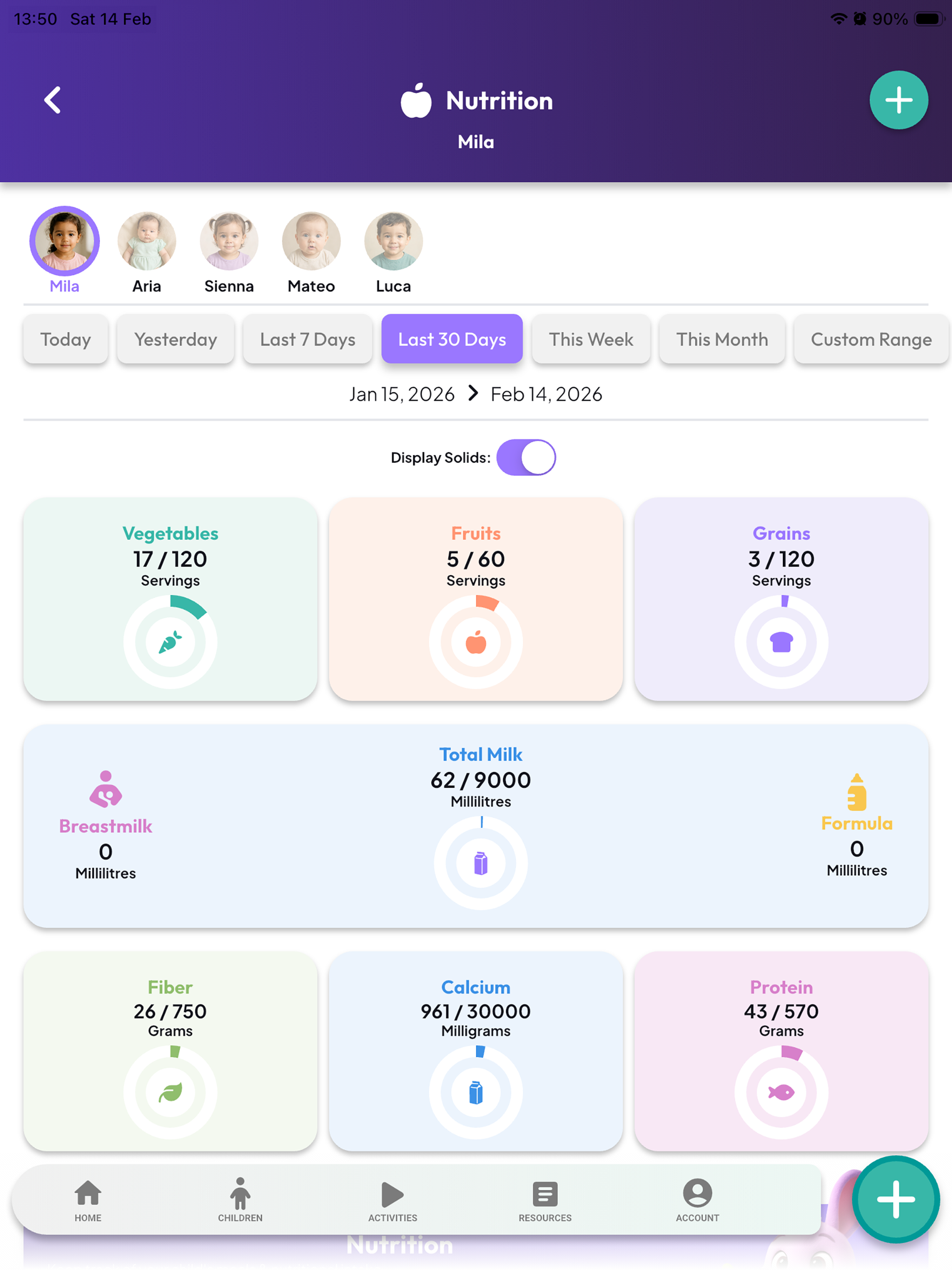
Task: Open the Total Milk card title
Action: coord(481,754)
